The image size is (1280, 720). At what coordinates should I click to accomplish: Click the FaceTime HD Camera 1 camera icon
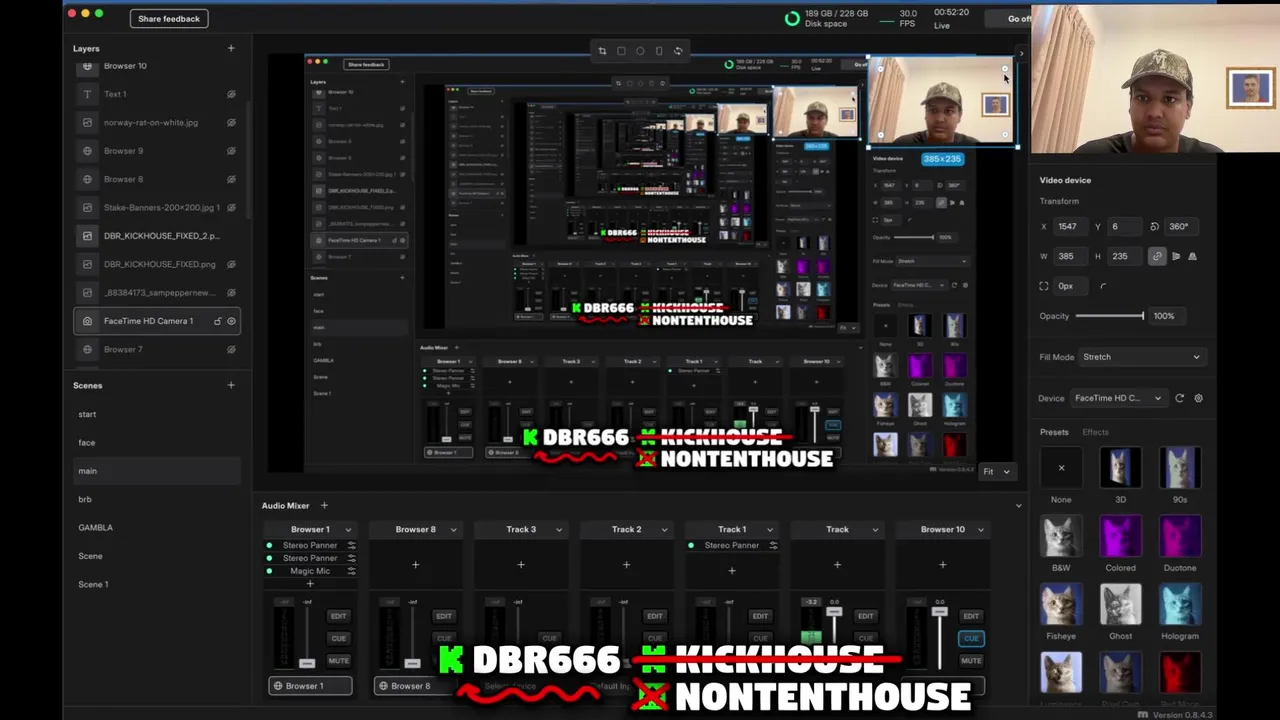coord(87,321)
